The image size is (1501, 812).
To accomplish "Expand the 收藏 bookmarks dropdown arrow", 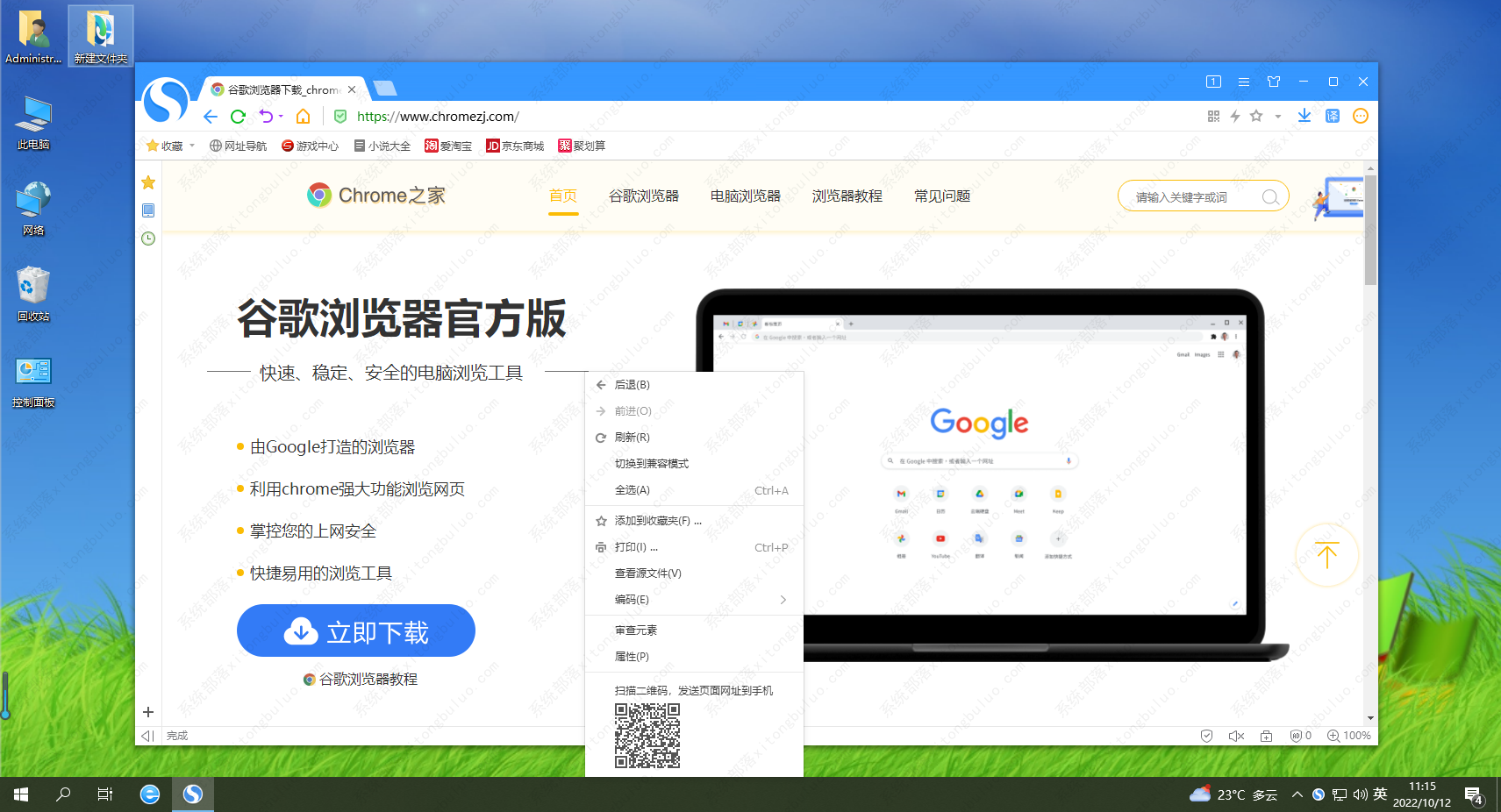I will tap(192, 146).
